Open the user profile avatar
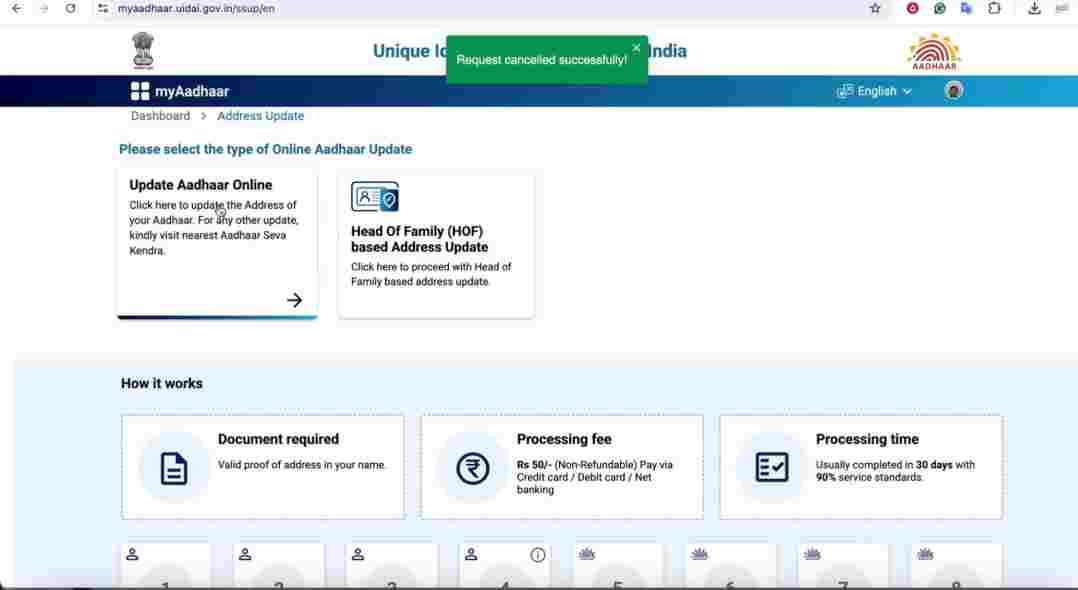 [x=954, y=91]
